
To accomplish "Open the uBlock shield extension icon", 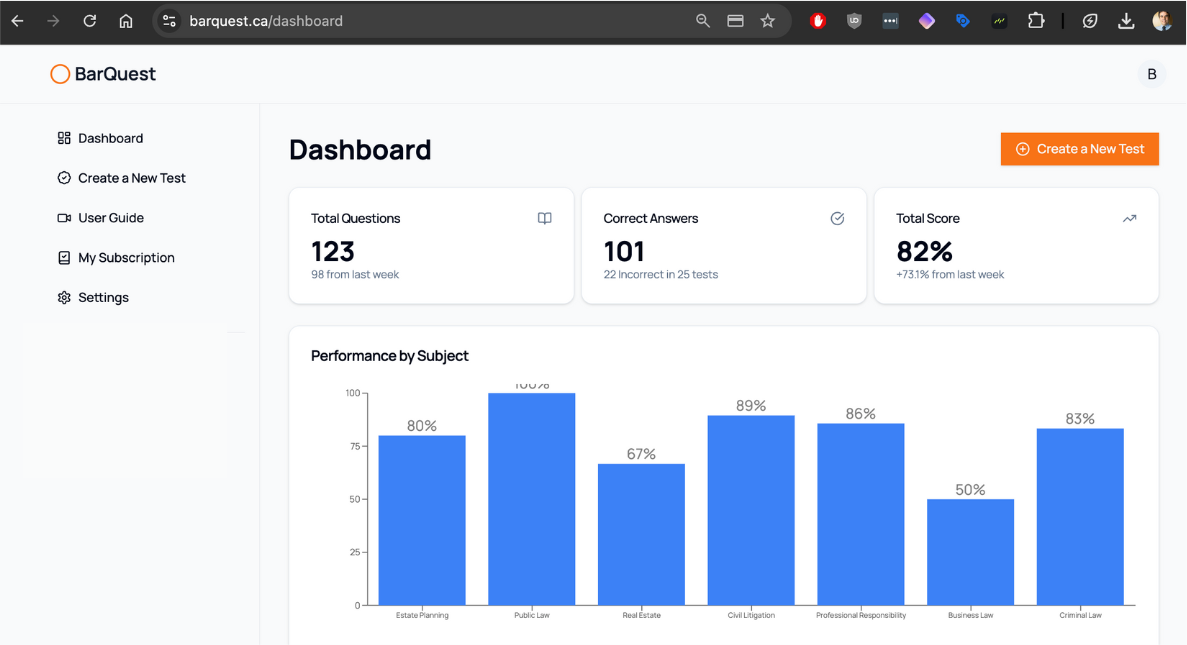I will tap(854, 21).
